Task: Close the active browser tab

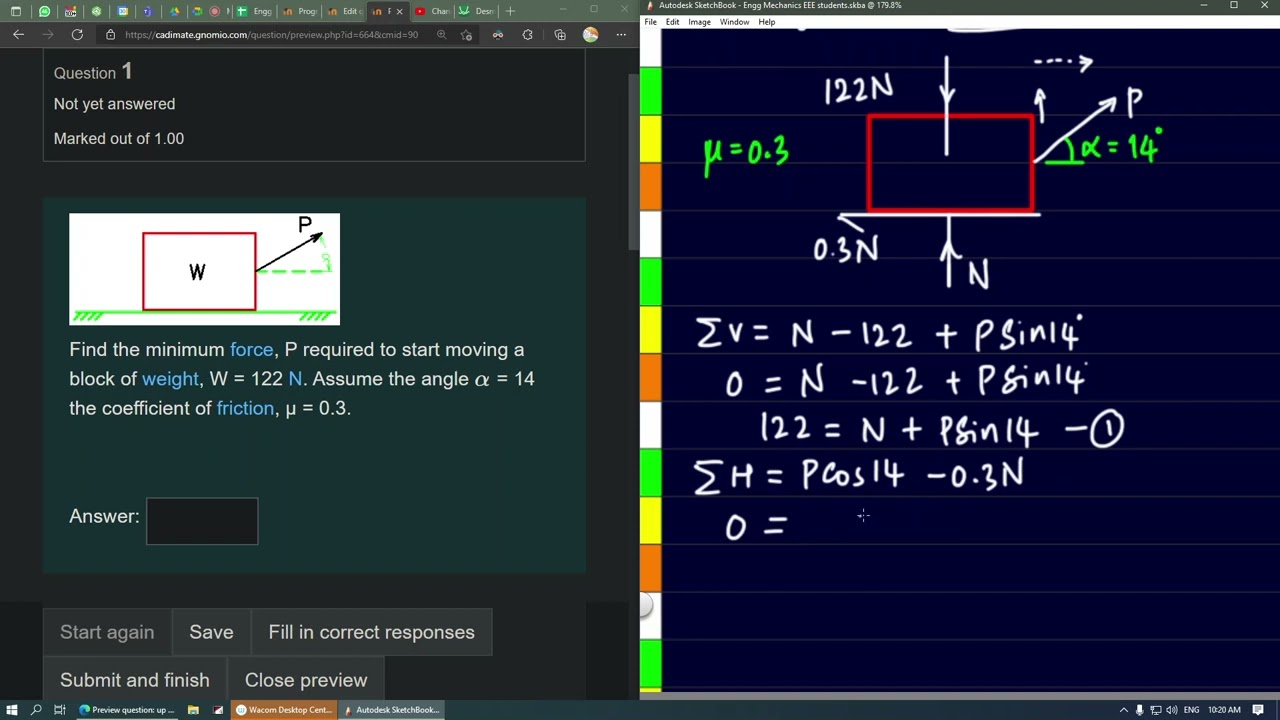Action: 399,11
